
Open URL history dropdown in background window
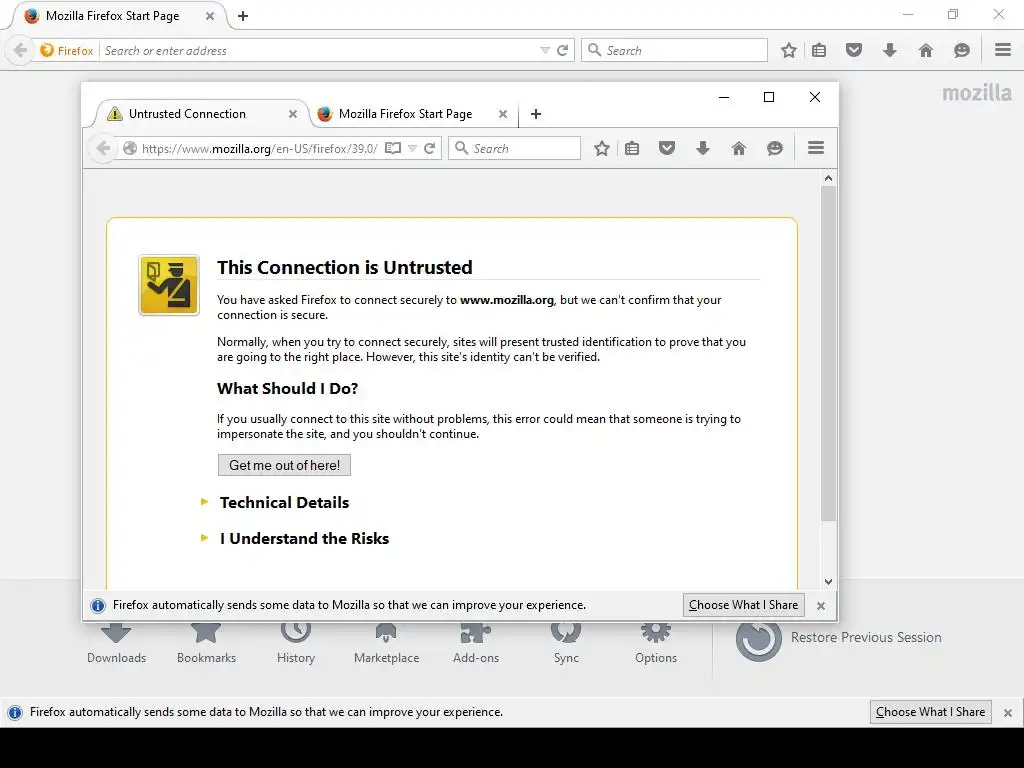tap(545, 51)
